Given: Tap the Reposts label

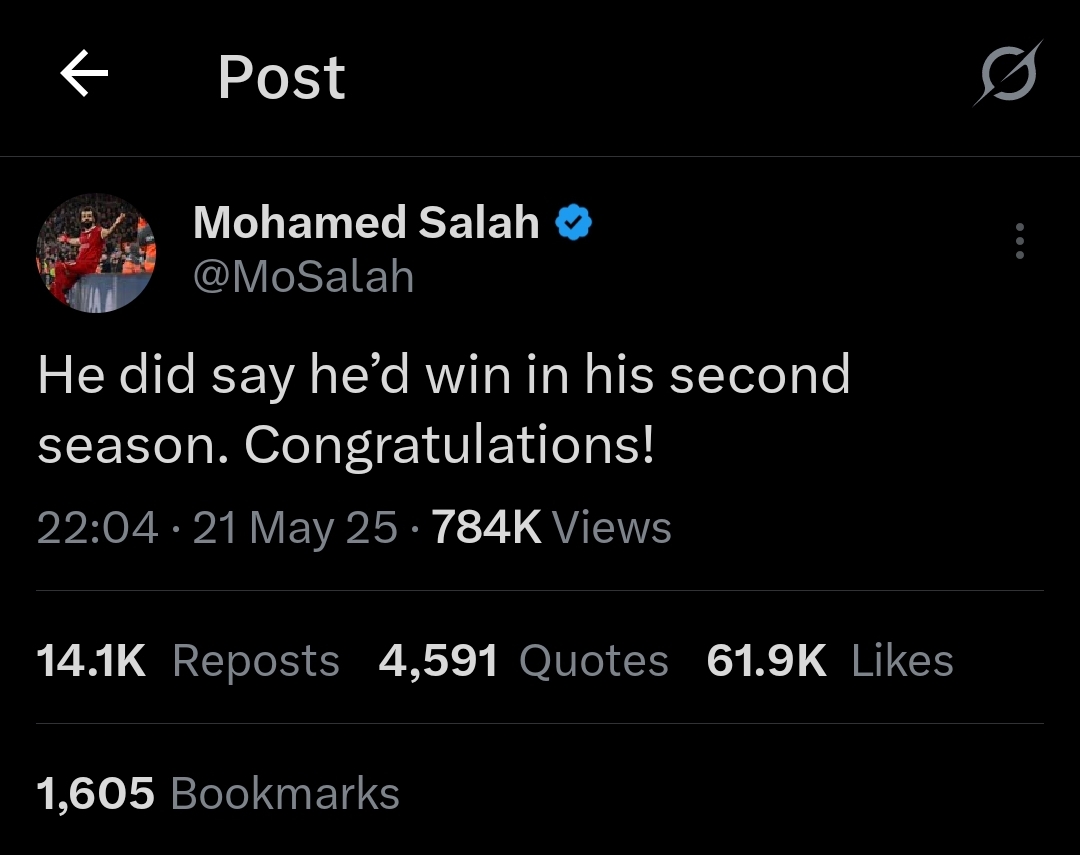Looking at the screenshot, I should click(256, 662).
